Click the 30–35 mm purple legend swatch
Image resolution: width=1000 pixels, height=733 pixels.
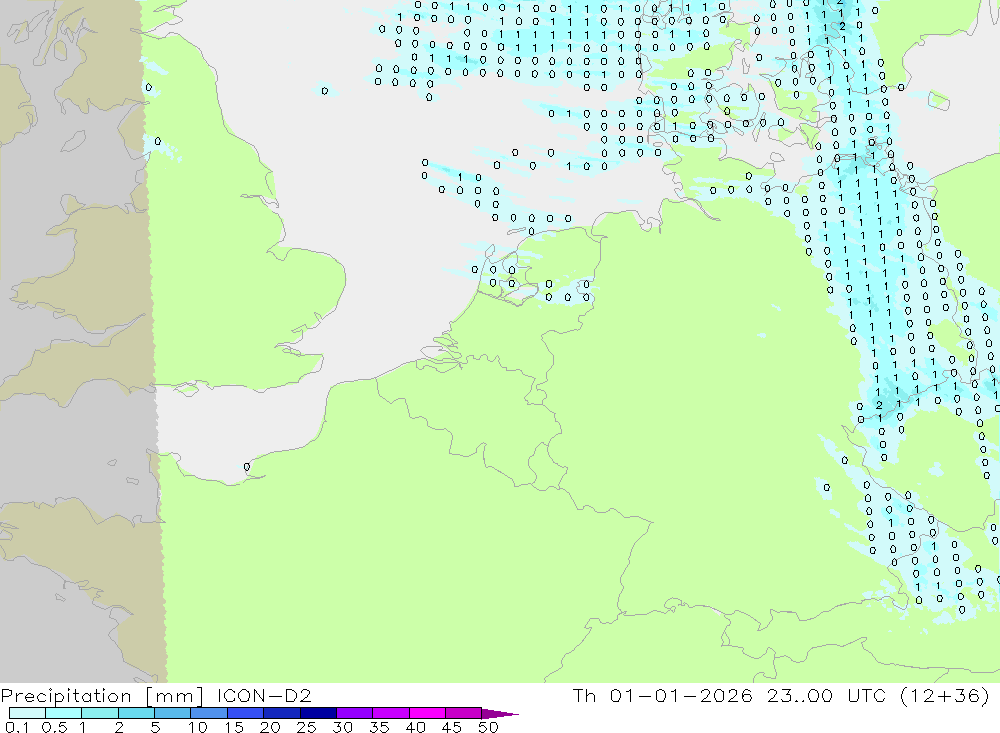[354, 713]
